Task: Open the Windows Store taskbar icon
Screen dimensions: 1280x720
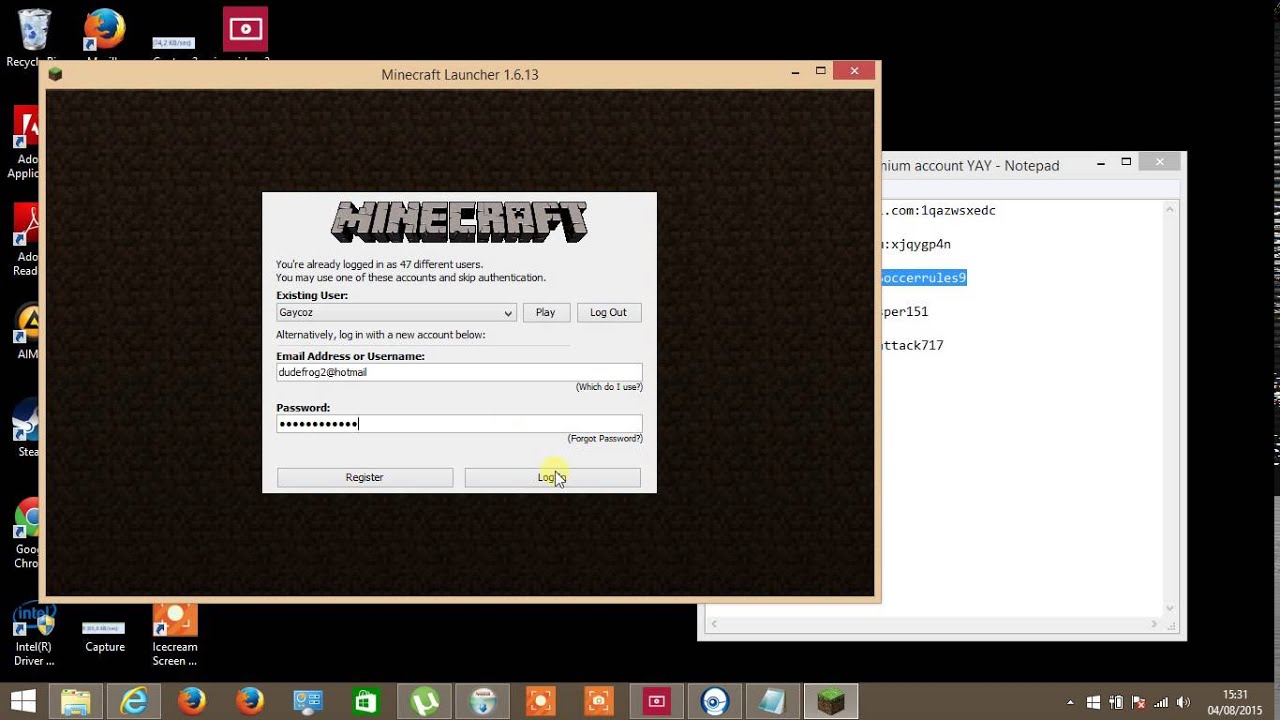Action: 366,701
